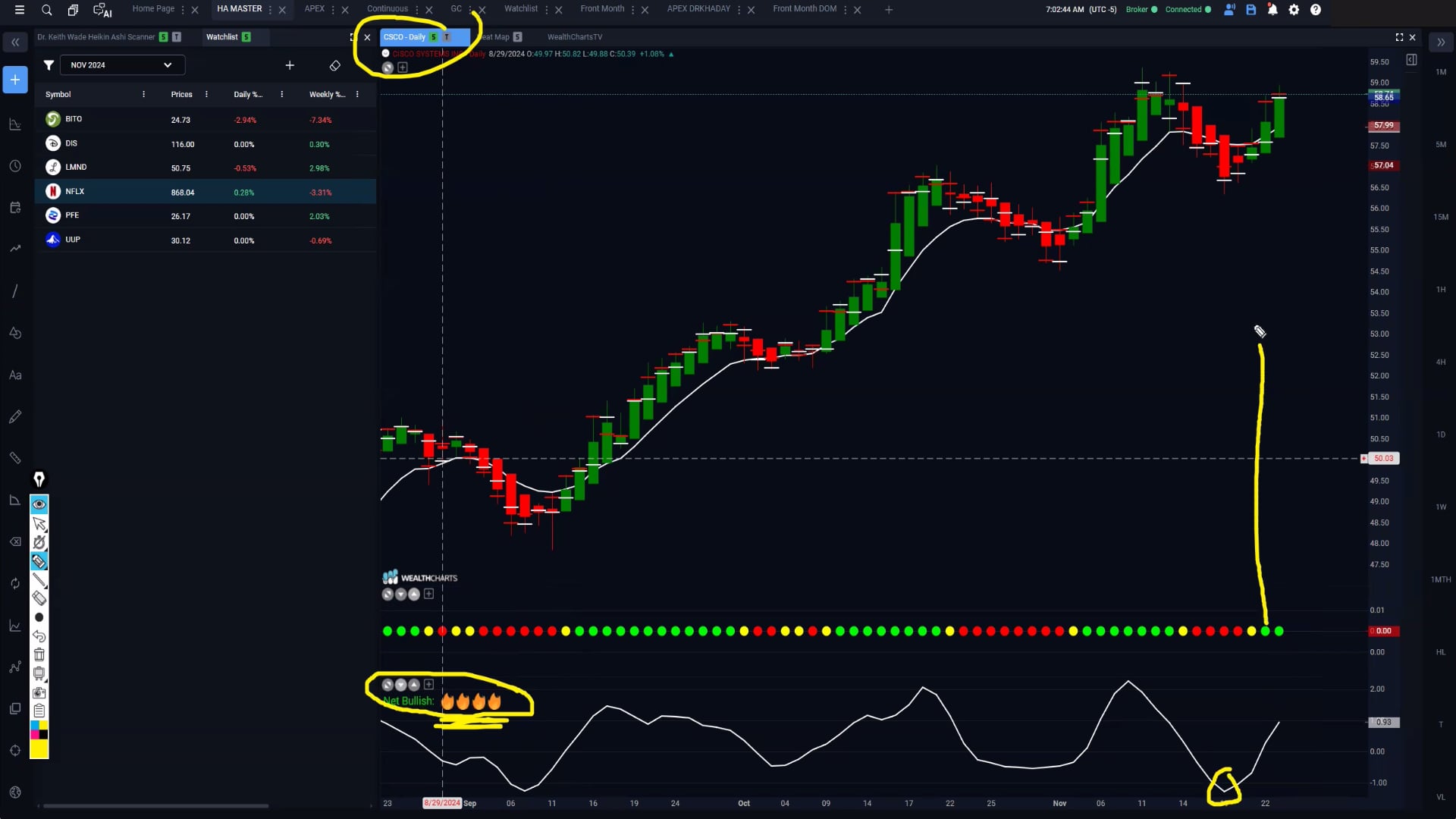This screenshot has height=819, width=1456.
Task: Open the Home Page tab options menu
Action: point(183,10)
